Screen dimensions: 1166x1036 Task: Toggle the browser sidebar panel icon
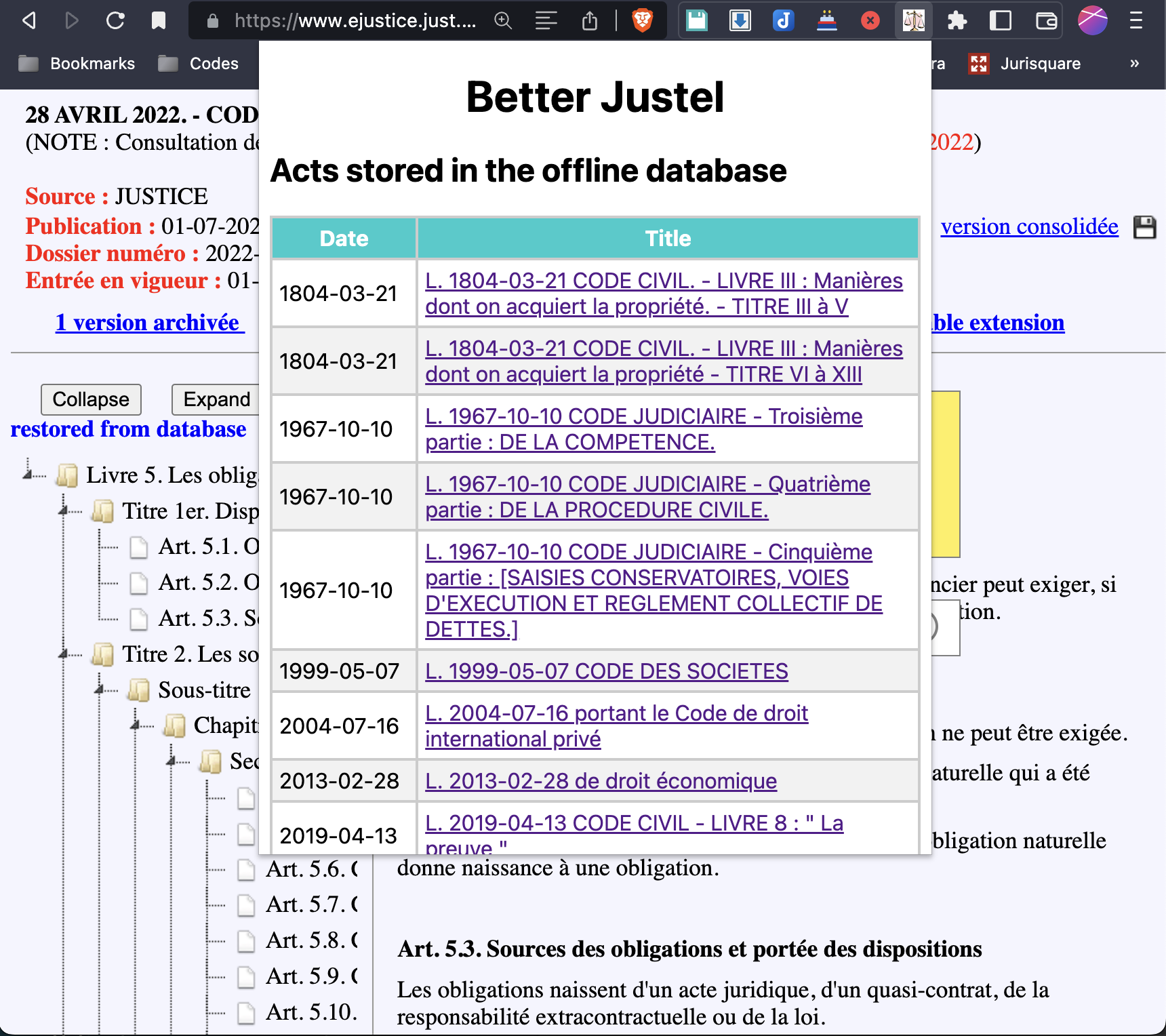[1001, 21]
